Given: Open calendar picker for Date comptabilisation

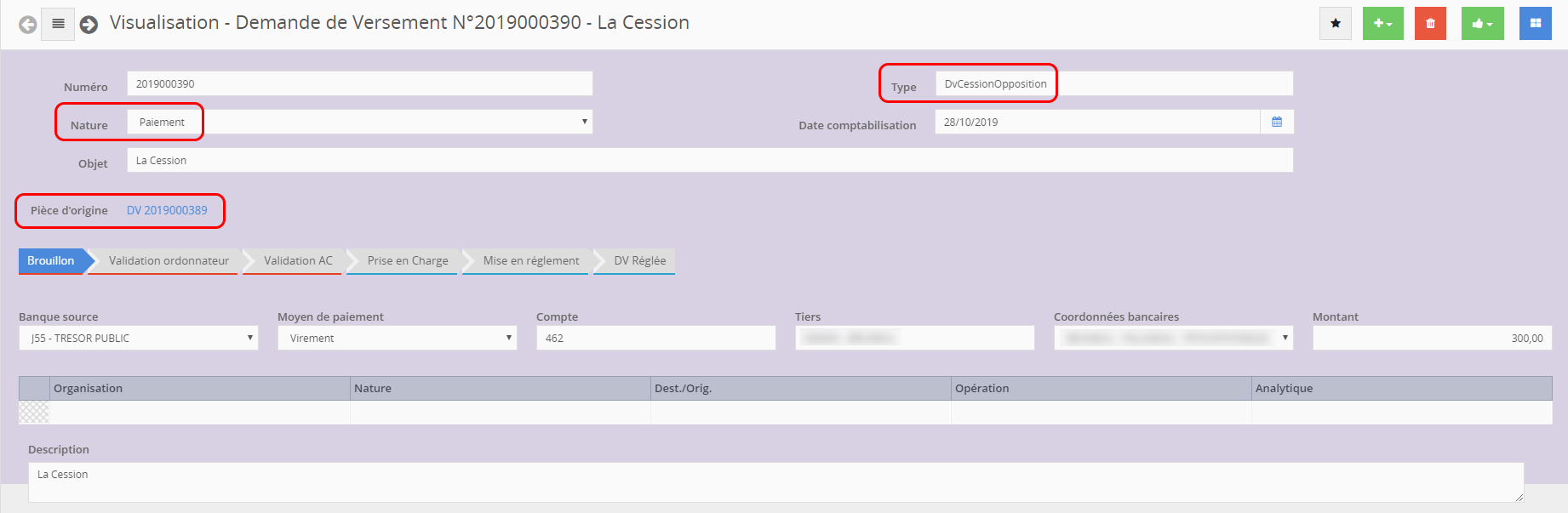Looking at the screenshot, I should click(1276, 122).
